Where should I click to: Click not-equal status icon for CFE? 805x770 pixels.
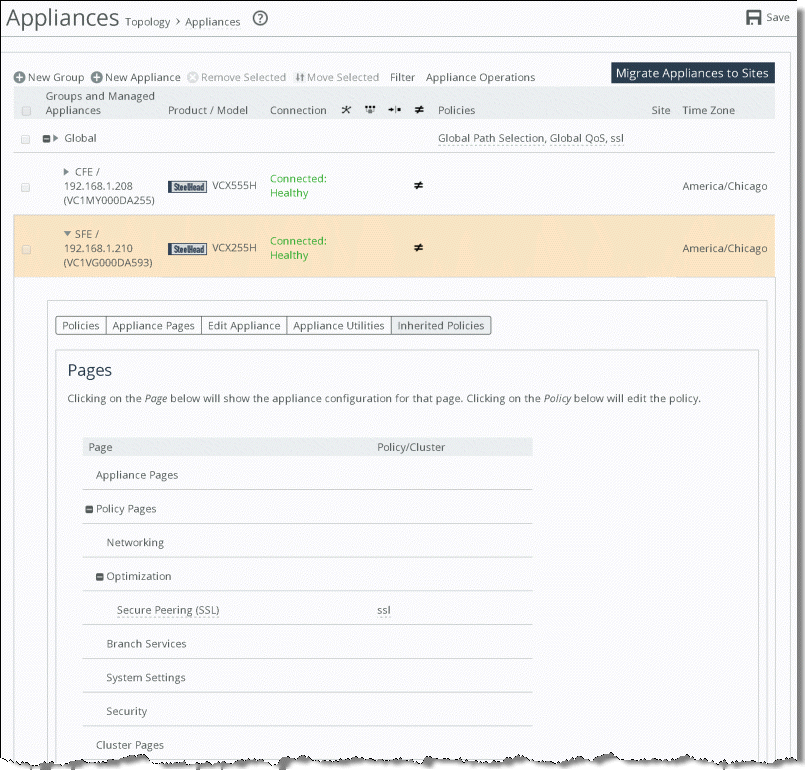pos(418,185)
